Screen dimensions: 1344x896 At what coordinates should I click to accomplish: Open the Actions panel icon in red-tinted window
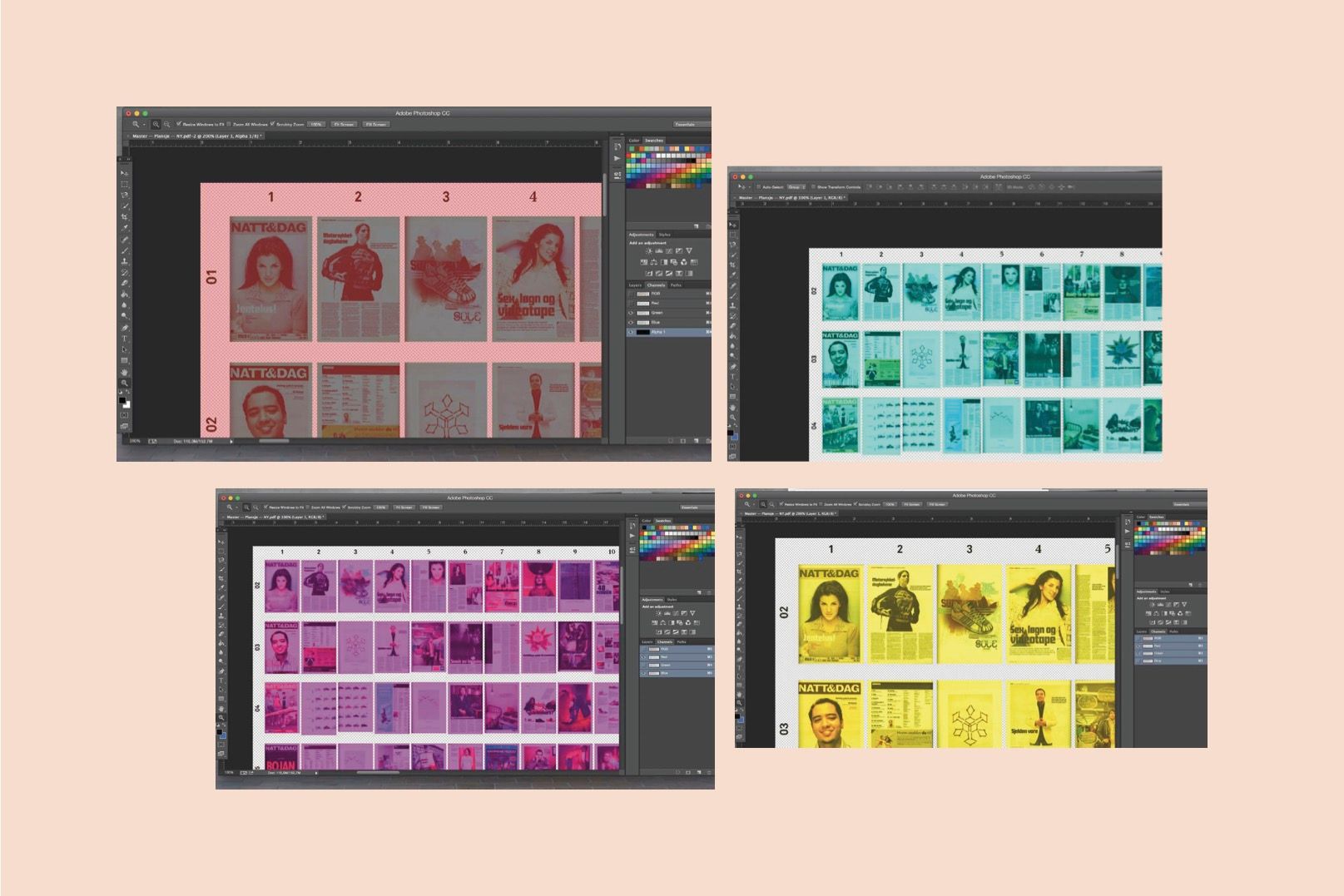coord(617,158)
